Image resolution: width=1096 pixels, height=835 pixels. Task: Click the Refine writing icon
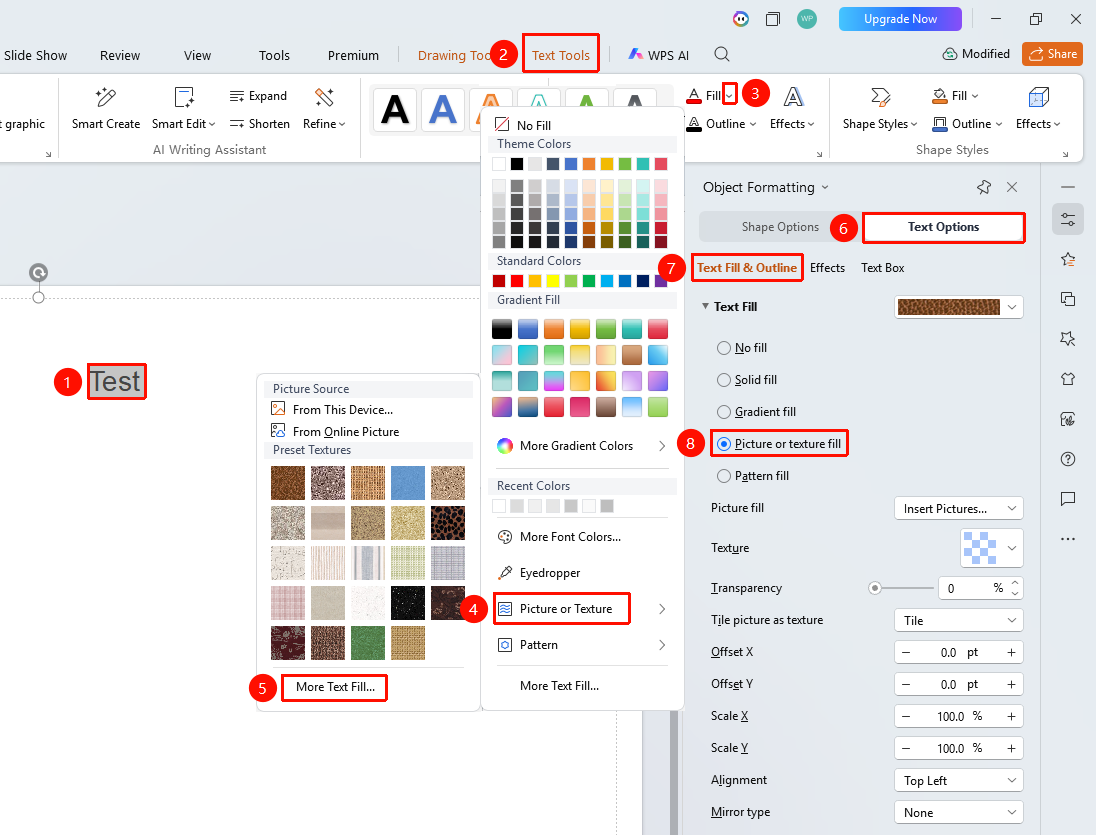[324, 97]
